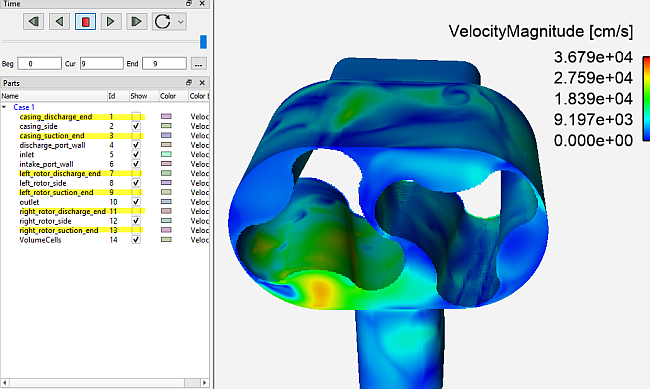Image resolution: width=650 pixels, height=389 pixels.
Task: Select the outlet part name
Action: (29, 202)
